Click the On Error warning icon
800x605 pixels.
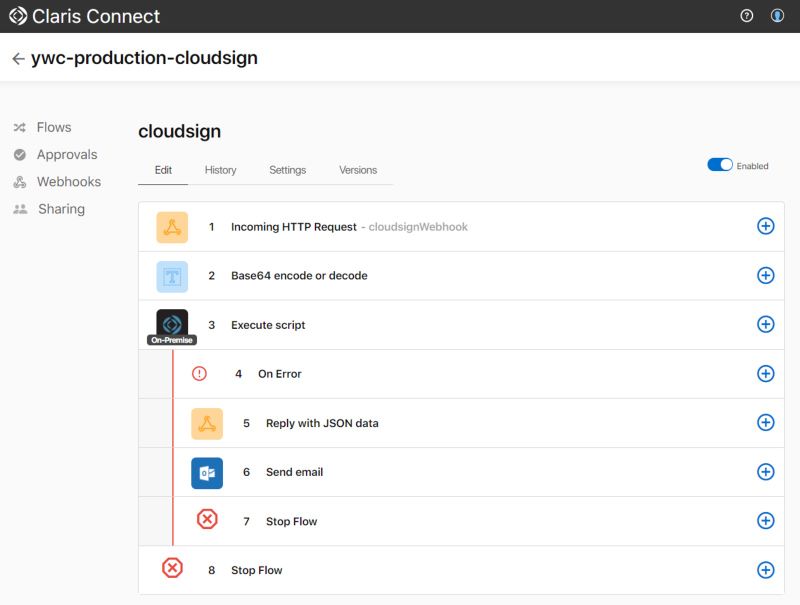pos(199,374)
